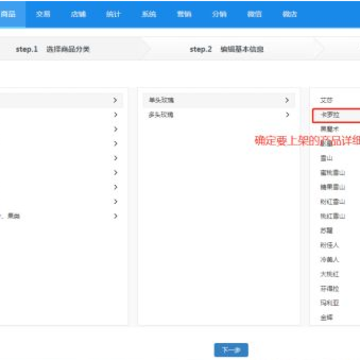
Task: Expand the 单头玫瑰 category chevron
Action: [x=287, y=100]
